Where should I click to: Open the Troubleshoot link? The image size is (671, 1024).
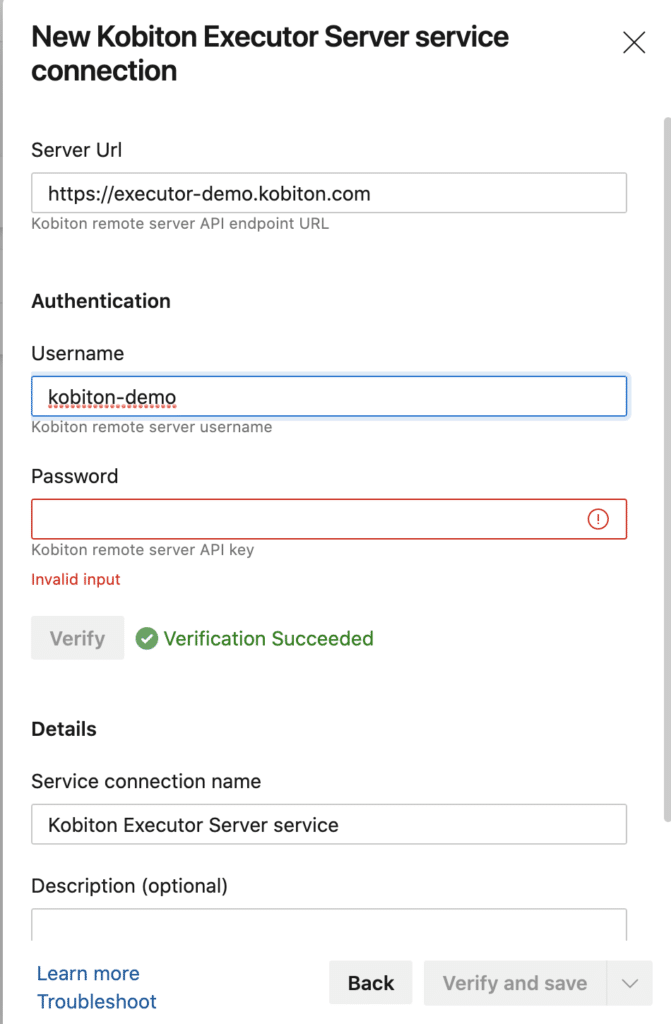(x=96, y=1001)
